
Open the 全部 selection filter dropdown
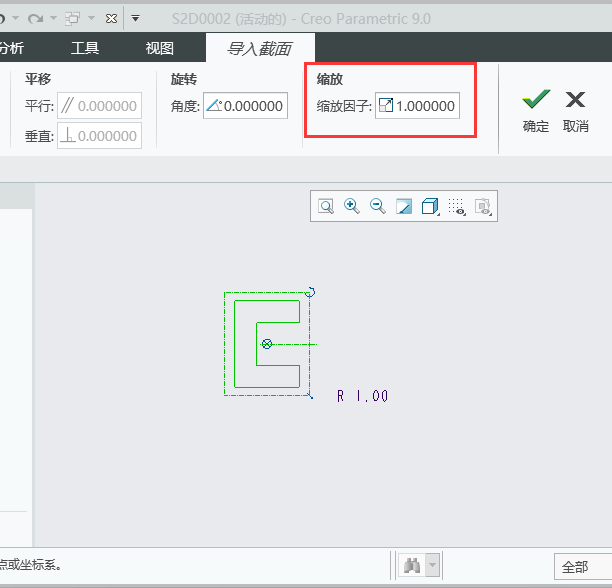(583, 567)
